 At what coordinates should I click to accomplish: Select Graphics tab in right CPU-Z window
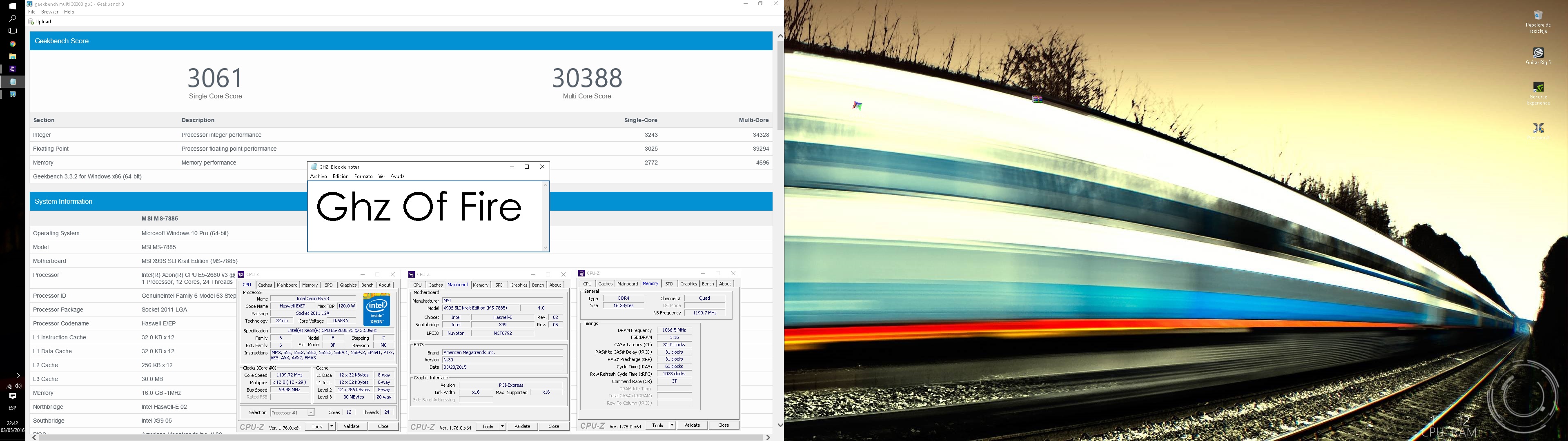pyautogui.click(x=688, y=284)
